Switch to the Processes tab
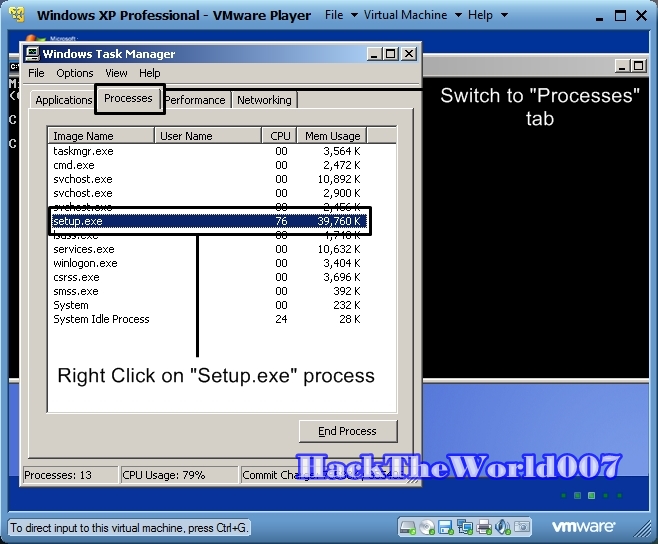 tap(128, 98)
